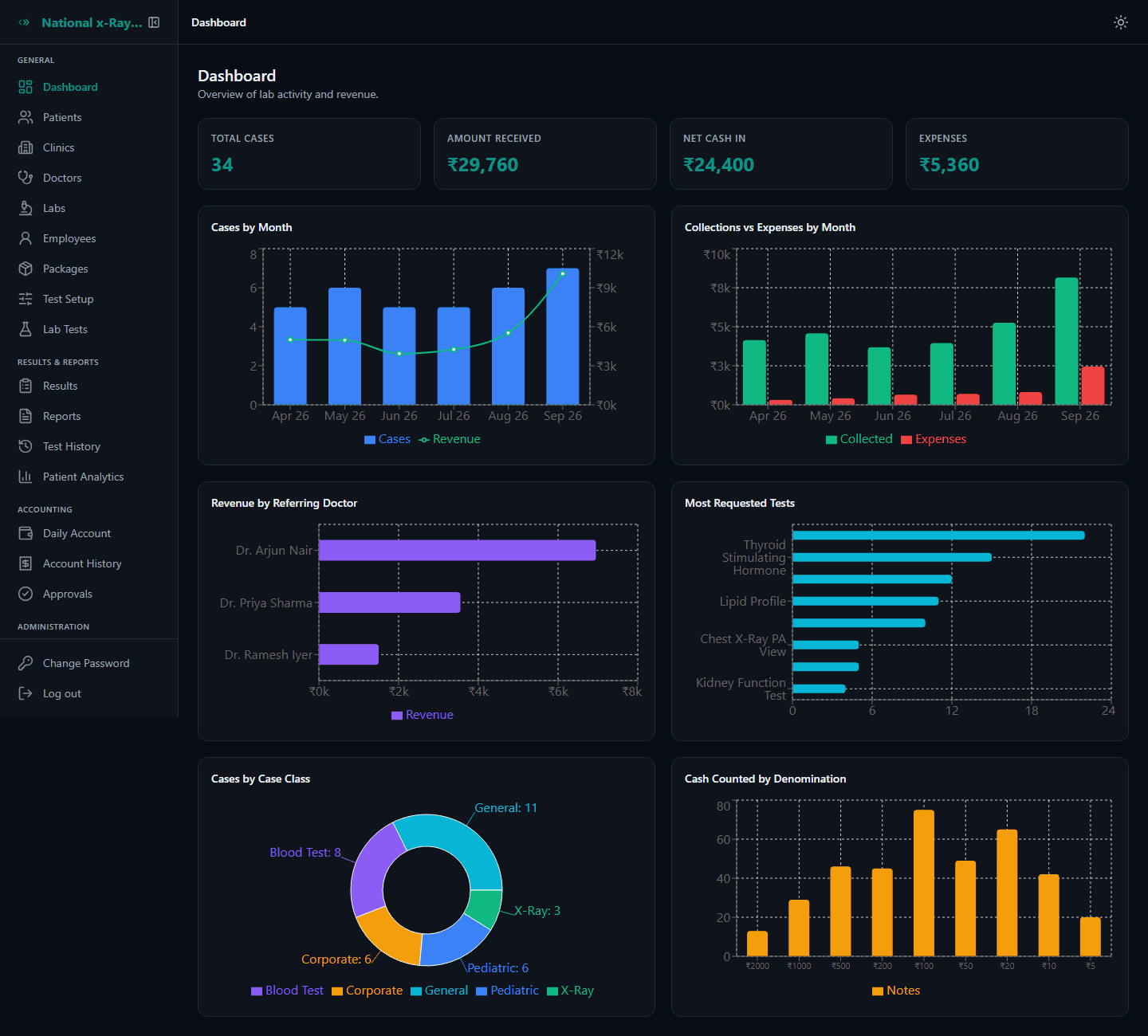Click the Change Password key icon
Image resolution: width=1148 pixels, height=1036 pixels.
26,663
